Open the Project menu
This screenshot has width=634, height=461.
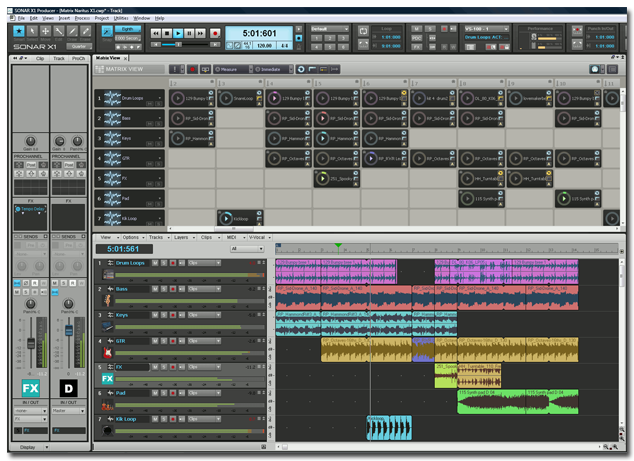(x=102, y=18)
